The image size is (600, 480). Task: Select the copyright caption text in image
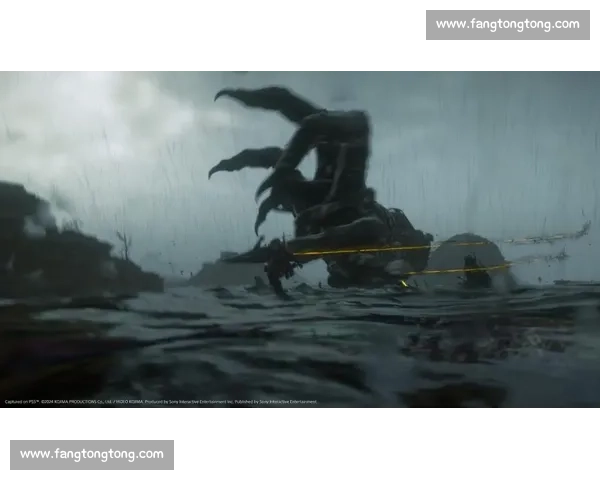[x=160, y=402]
